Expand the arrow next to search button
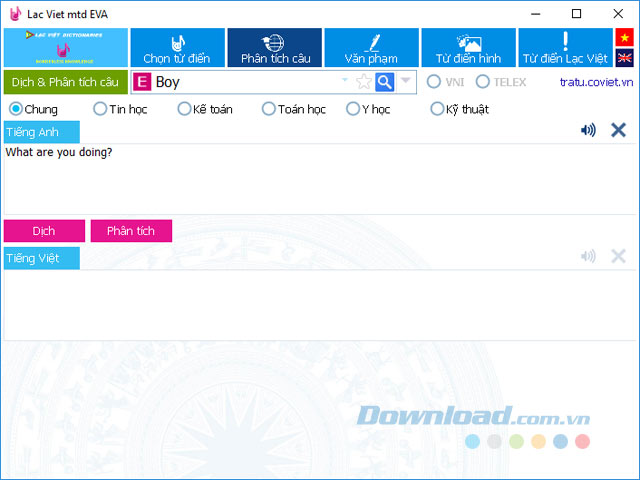 (x=405, y=80)
